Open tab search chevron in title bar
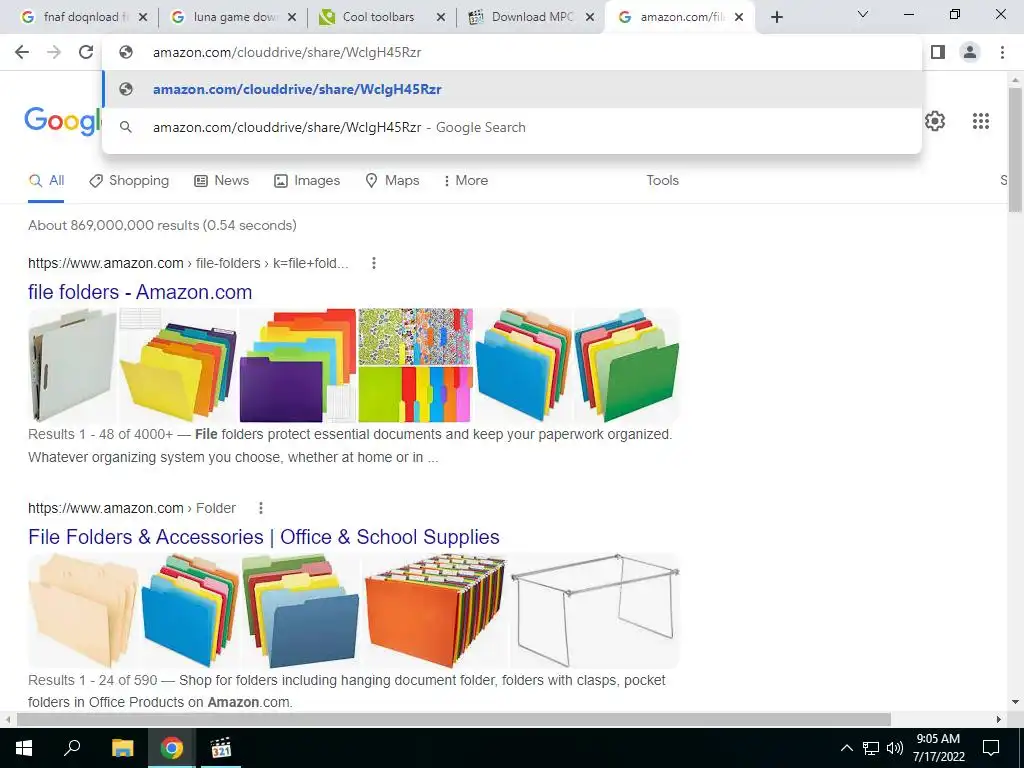 (x=863, y=14)
